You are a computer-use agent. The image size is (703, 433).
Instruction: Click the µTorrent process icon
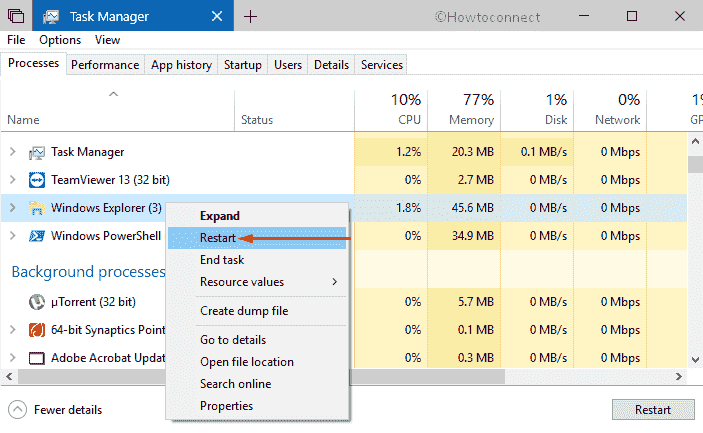pos(37,302)
